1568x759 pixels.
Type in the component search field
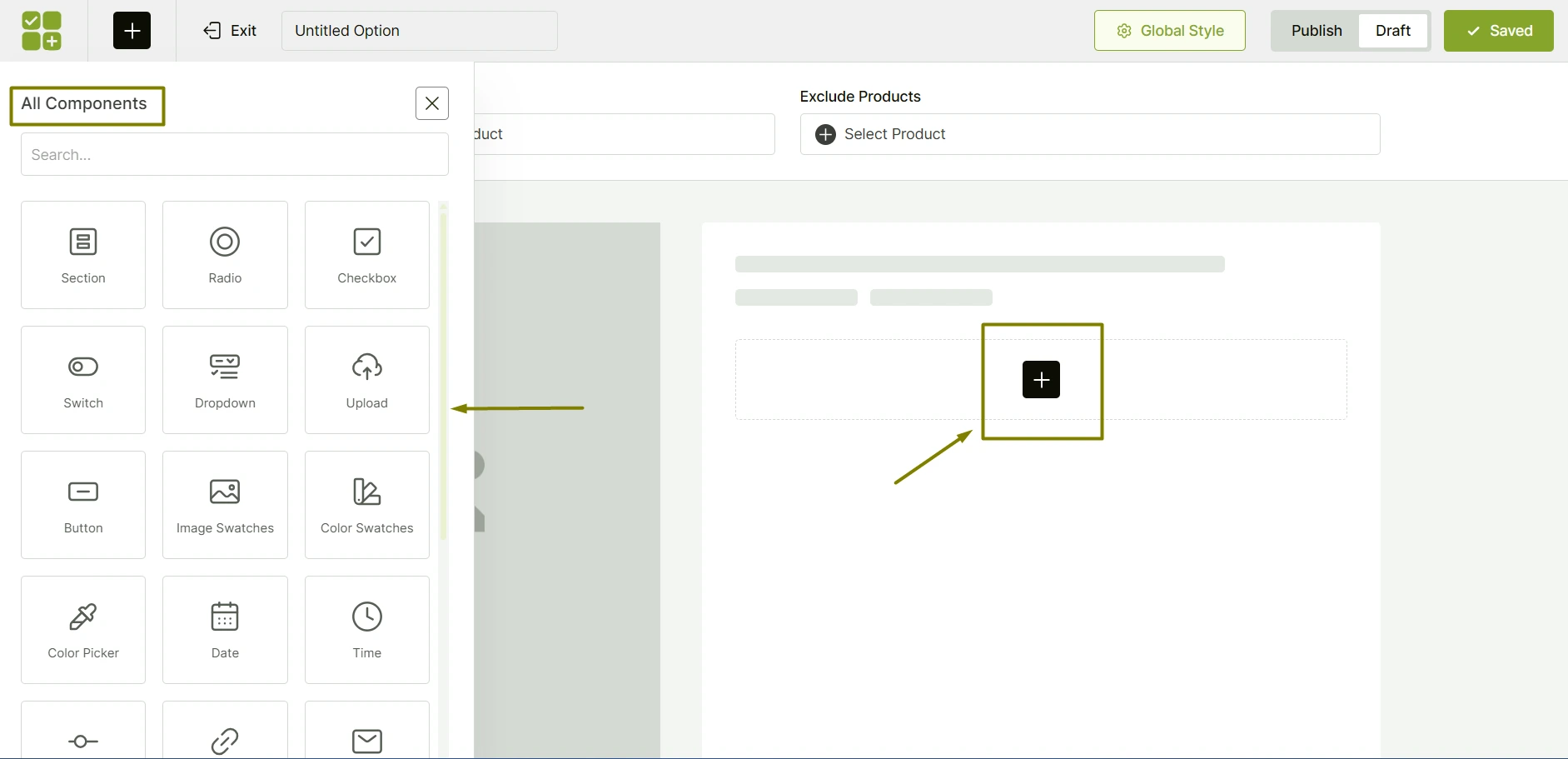[x=234, y=154]
